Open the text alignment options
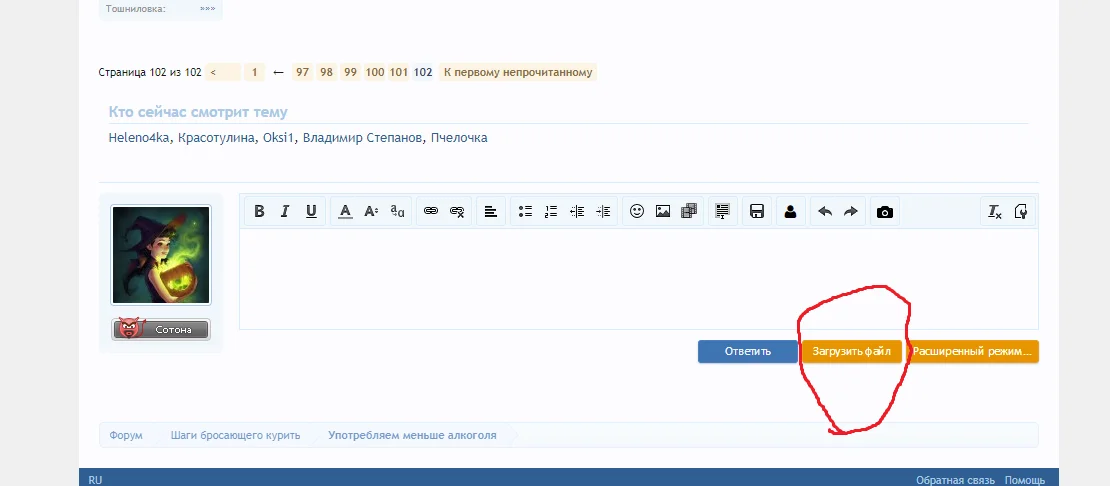 (x=491, y=212)
